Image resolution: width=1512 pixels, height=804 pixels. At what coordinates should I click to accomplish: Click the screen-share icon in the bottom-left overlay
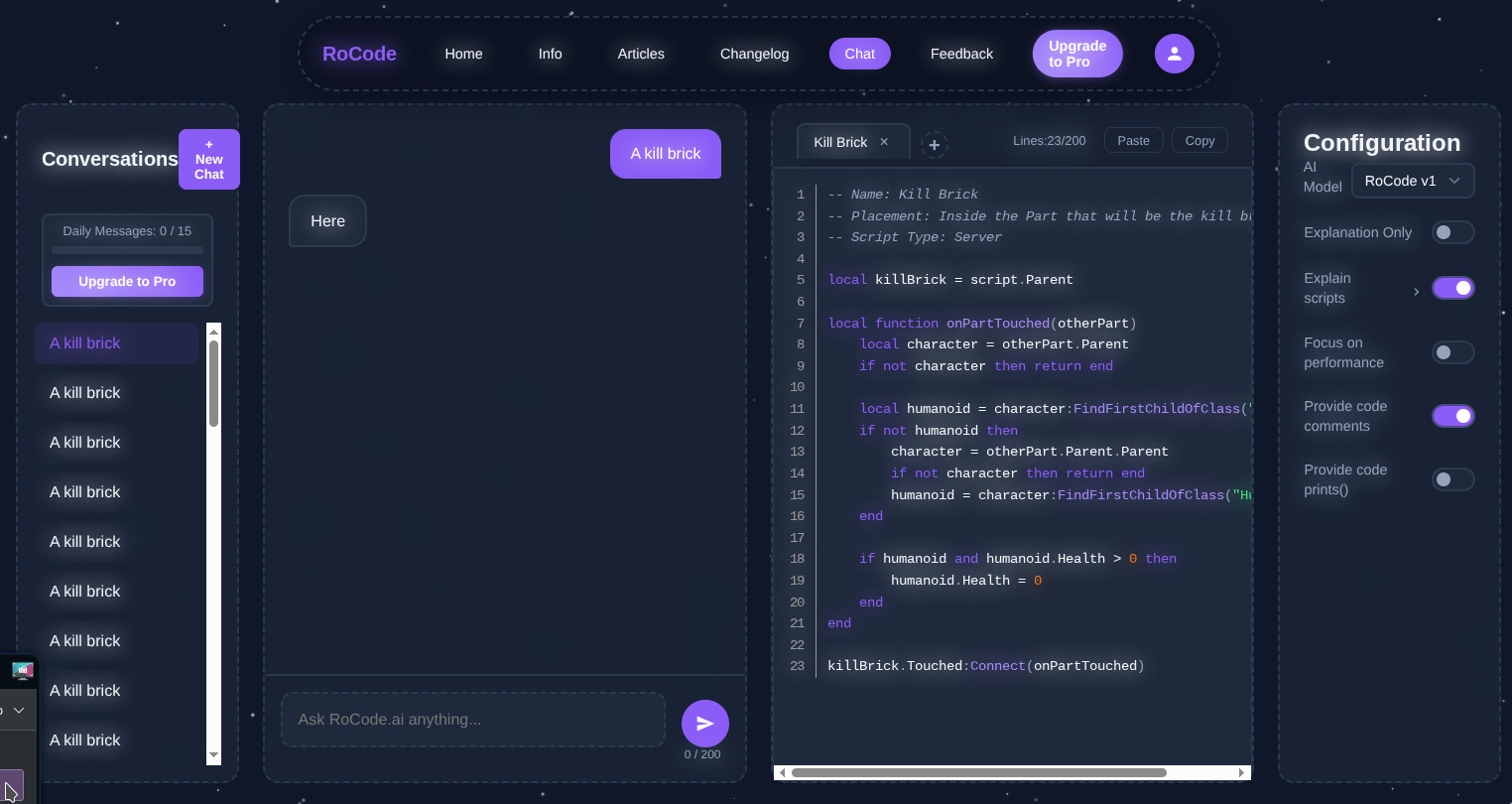tap(20, 670)
